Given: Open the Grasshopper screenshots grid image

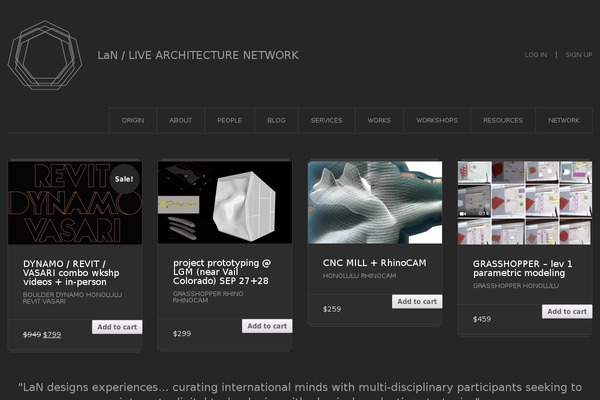Looking at the screenshot, I should [525, 203].
